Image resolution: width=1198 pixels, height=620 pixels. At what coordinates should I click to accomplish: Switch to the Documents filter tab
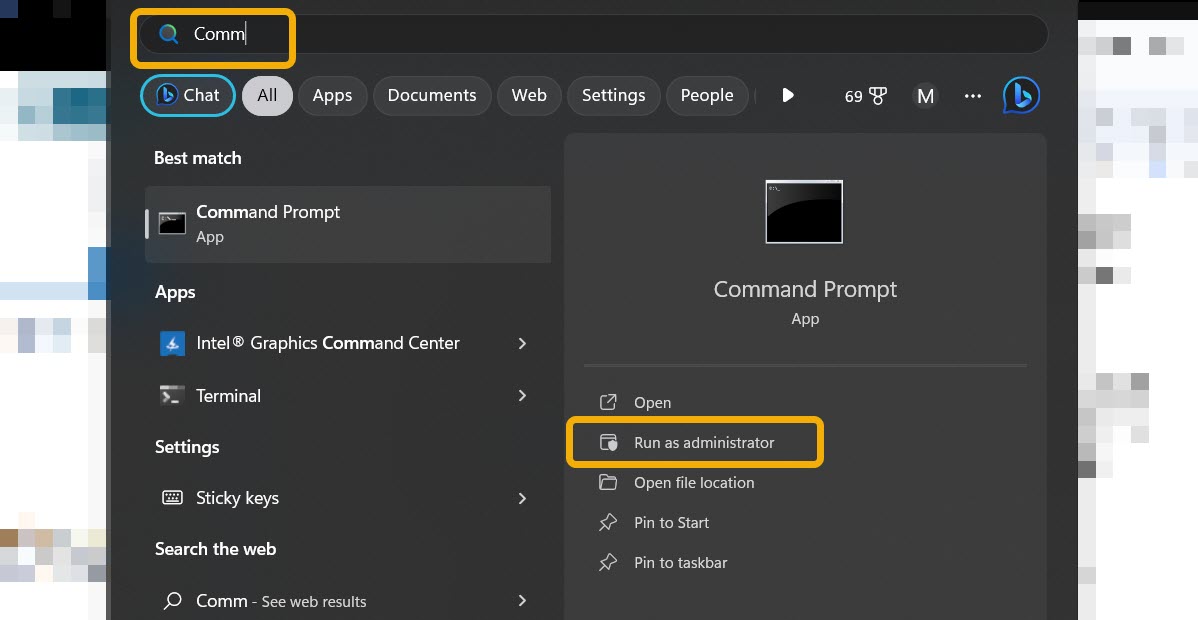(432, 95)
